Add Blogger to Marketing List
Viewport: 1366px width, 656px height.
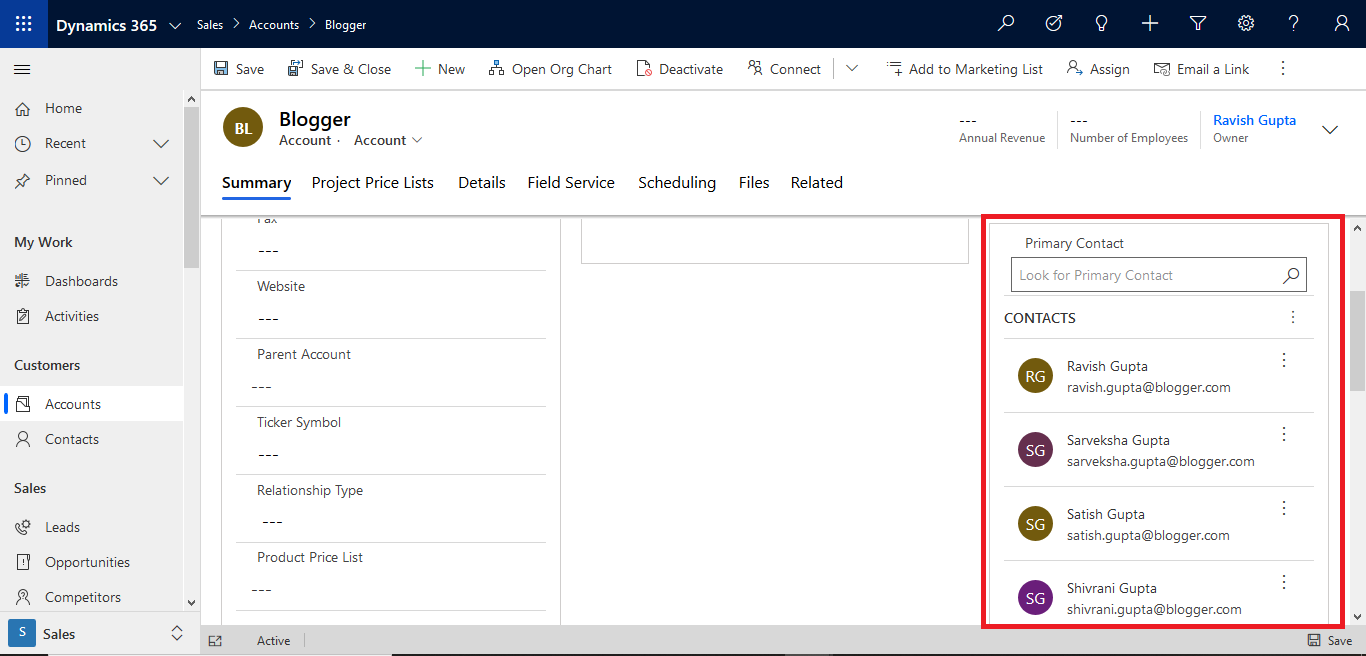pyautogui.click(x=964, y=68)
